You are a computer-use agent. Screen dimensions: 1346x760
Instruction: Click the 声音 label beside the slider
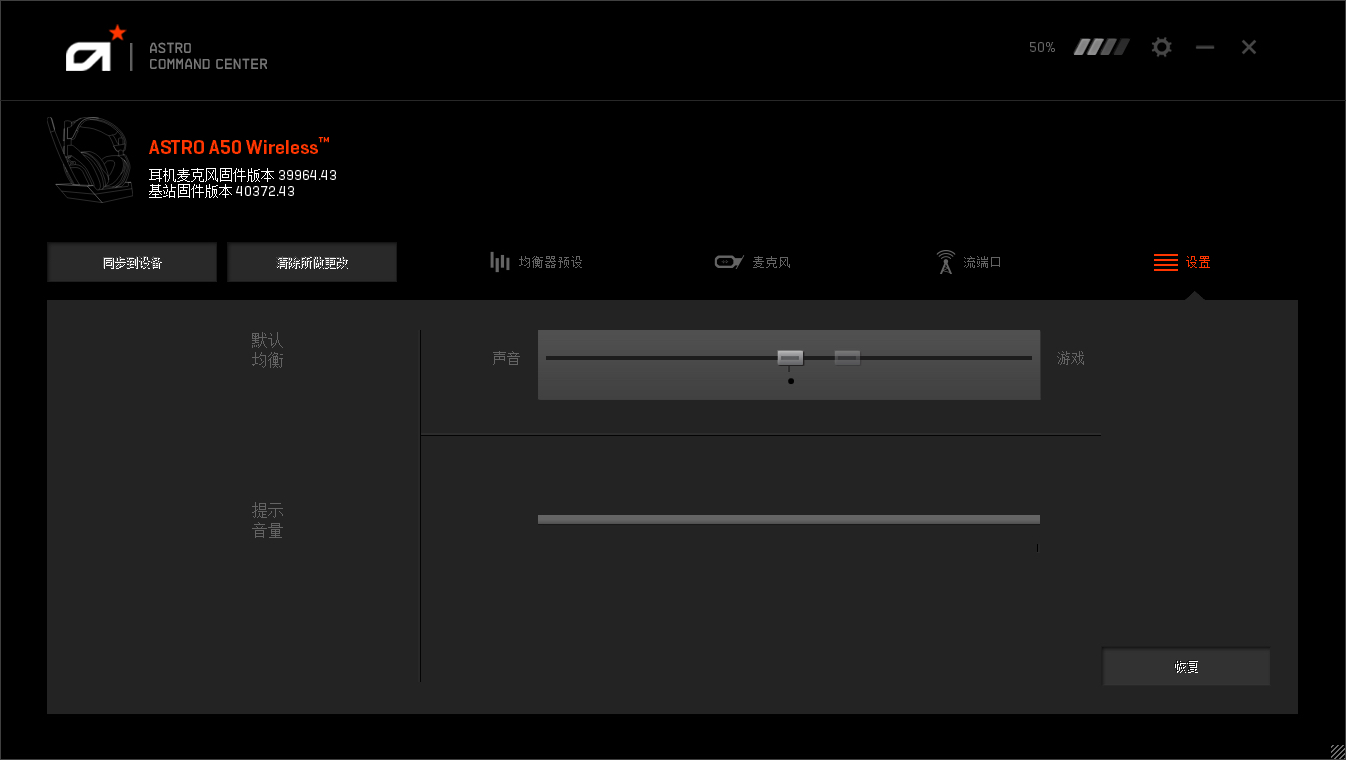506,358
